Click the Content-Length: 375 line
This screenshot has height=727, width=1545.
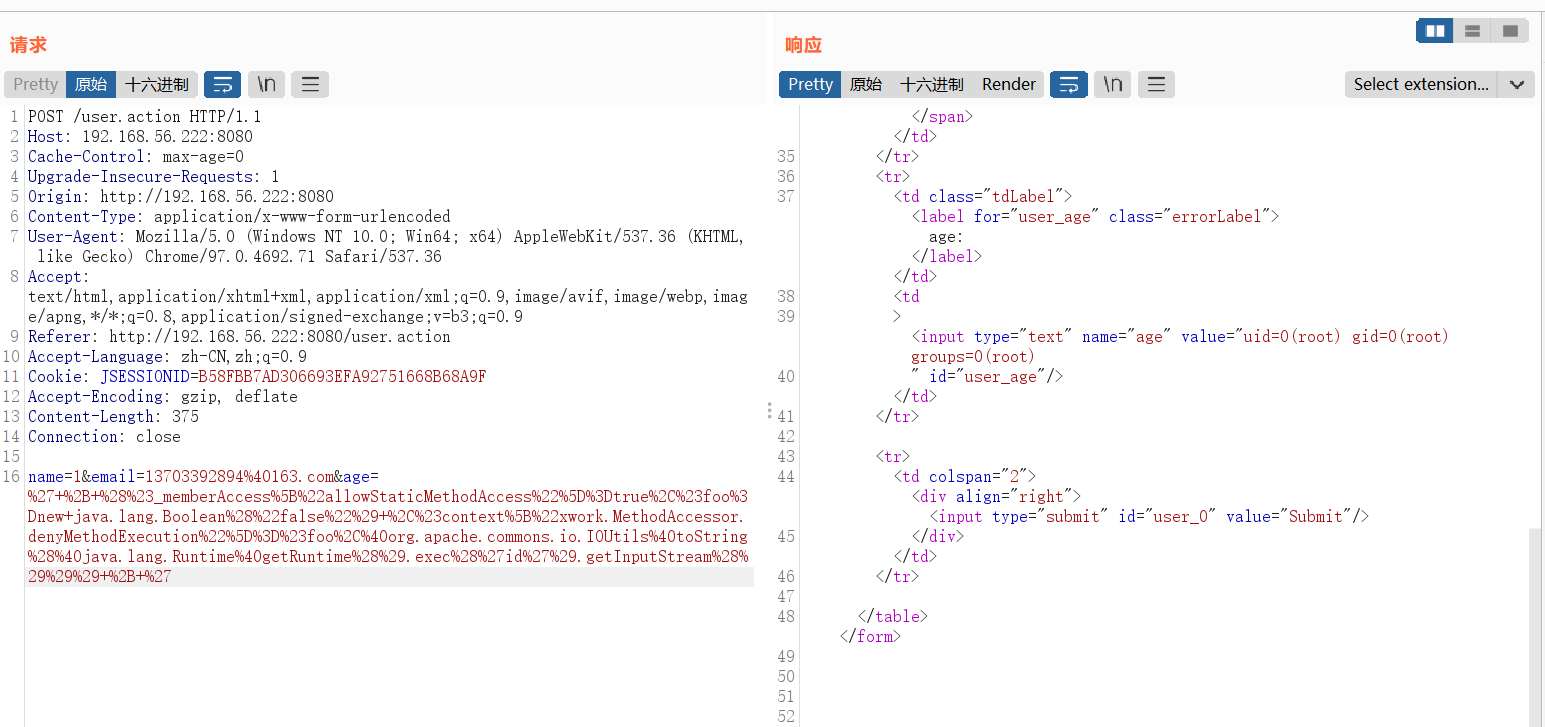click(x=113, y=417)
